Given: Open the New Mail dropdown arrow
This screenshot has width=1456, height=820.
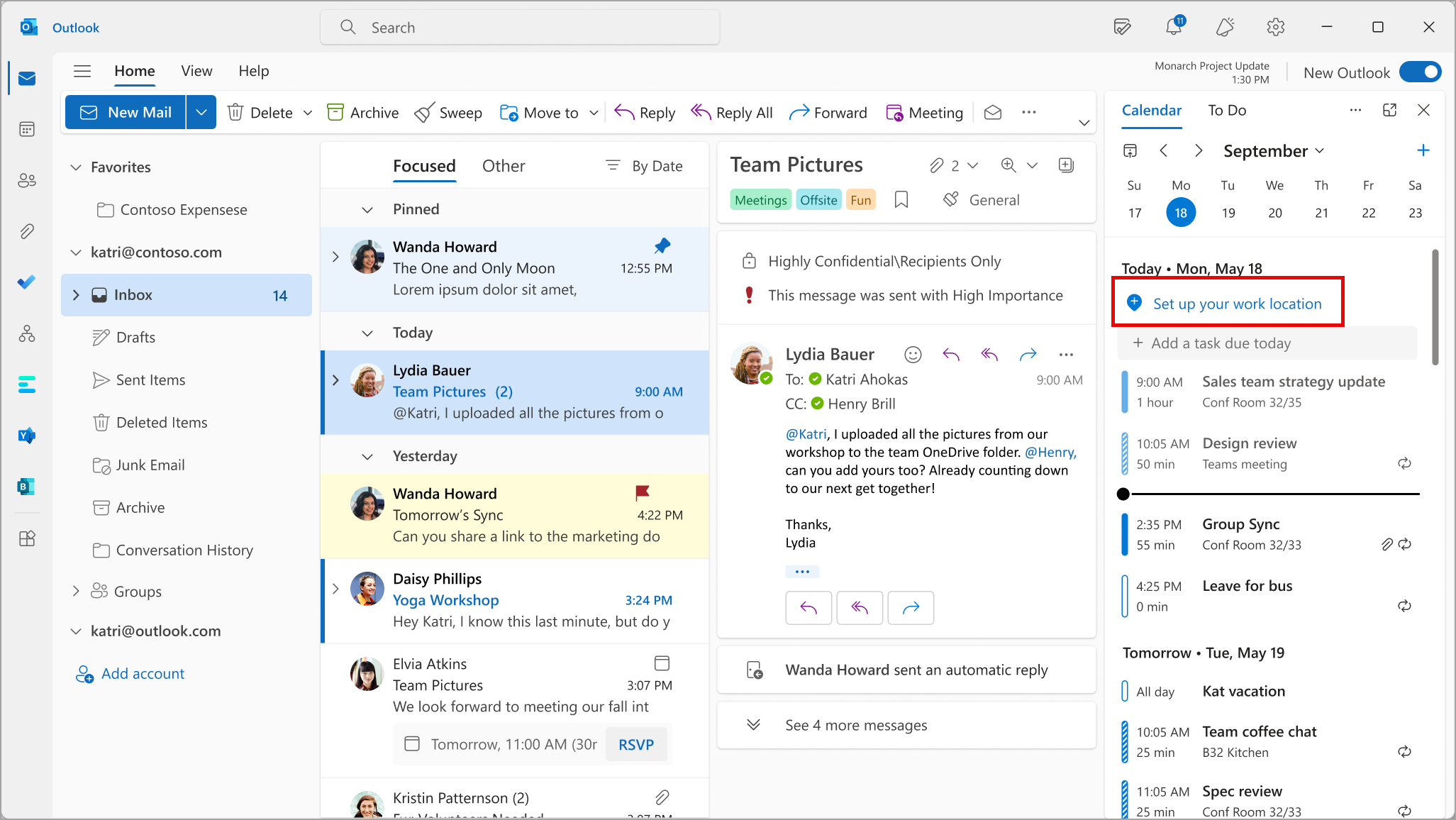Looking at the screenshot, I should pyautogui.click(x=201, y=113).
